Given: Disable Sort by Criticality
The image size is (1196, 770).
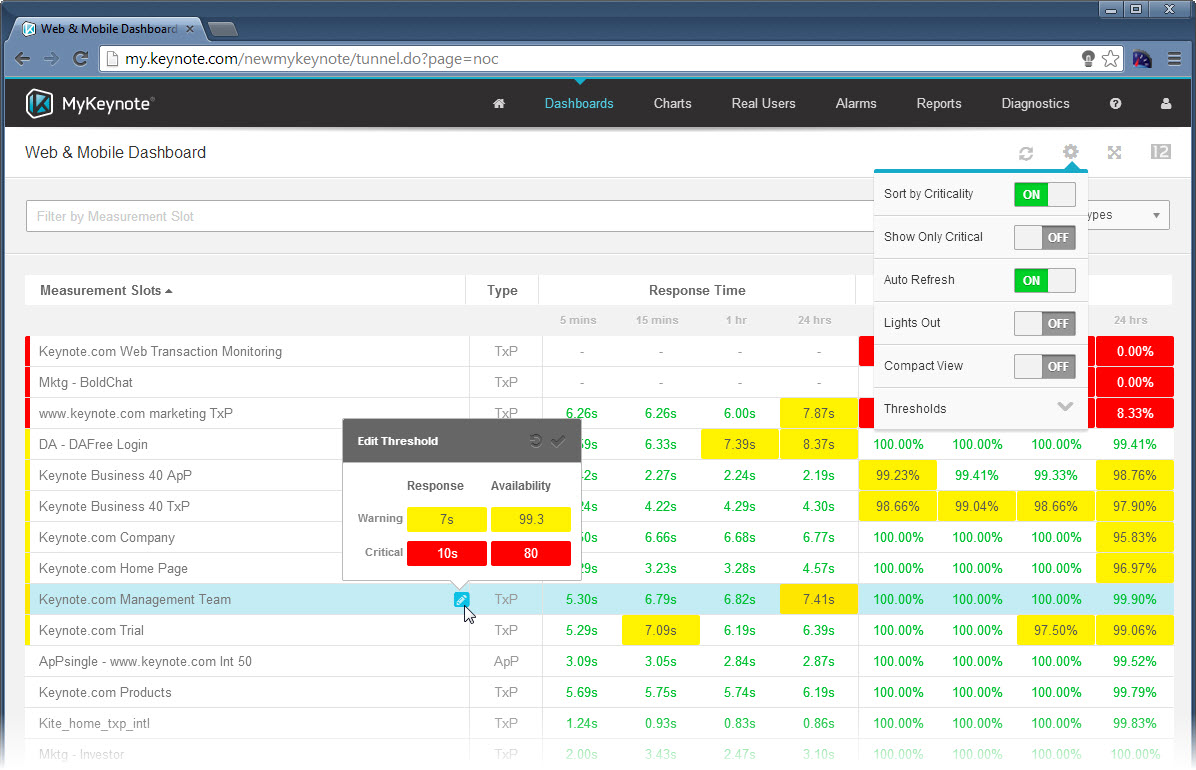Looking at the screenshot, I should coord(1045,194).
